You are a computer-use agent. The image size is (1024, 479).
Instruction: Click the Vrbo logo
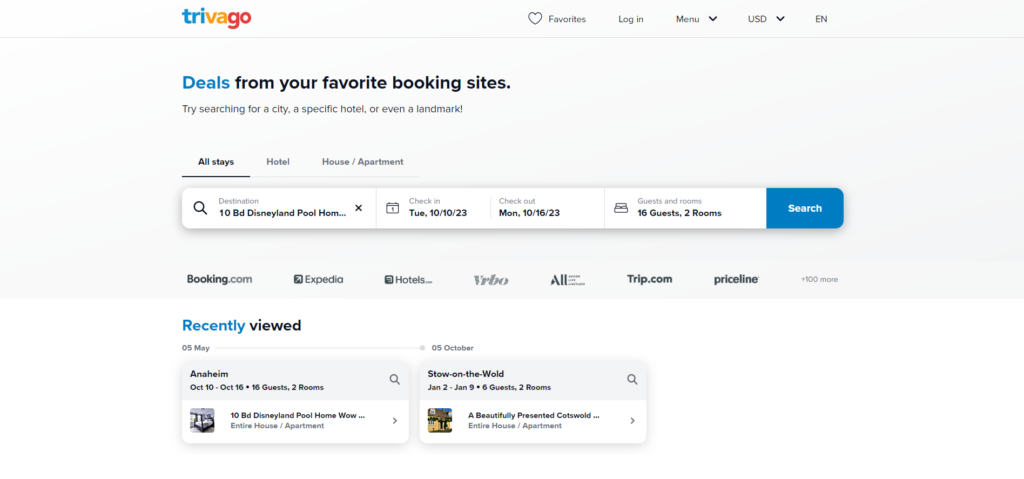[491, 280]
